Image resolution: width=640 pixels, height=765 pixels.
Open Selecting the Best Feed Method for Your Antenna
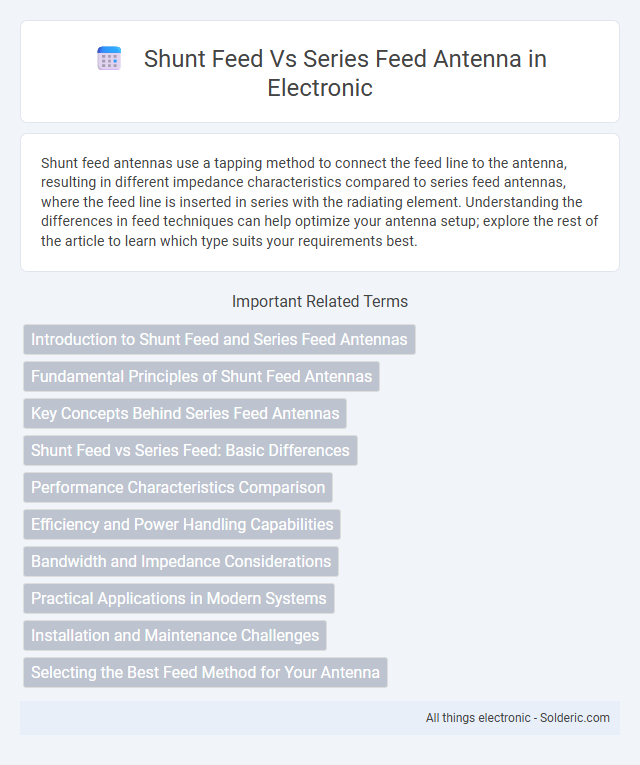point(205,672)
